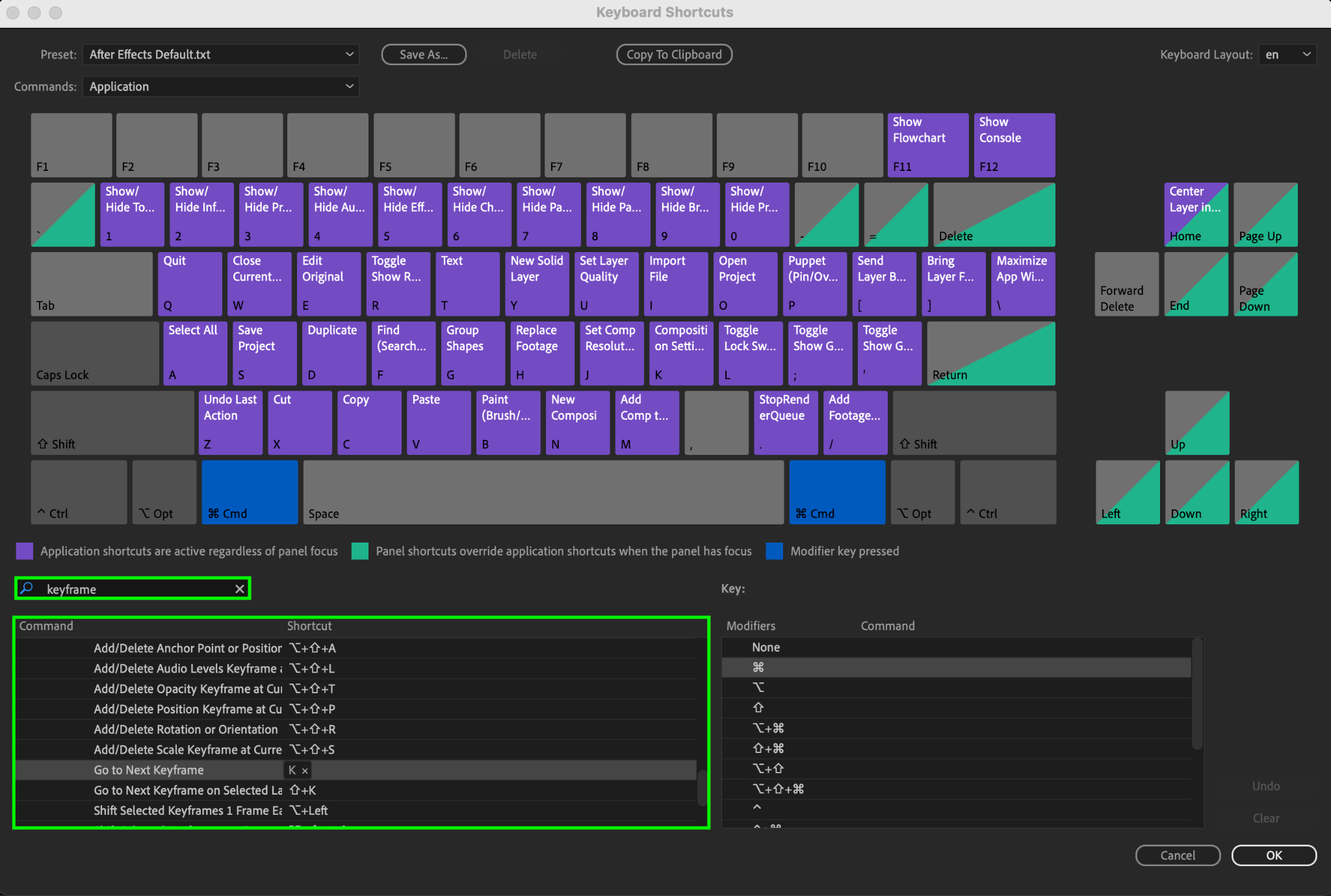
Task: Select the Puppet Pin P key
Action: 814,284
